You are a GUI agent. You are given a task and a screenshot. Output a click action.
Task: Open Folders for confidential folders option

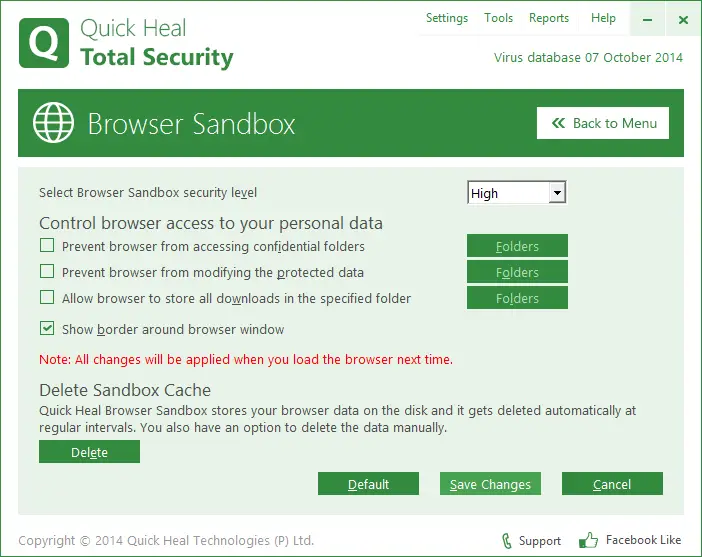tap(517, 246)
